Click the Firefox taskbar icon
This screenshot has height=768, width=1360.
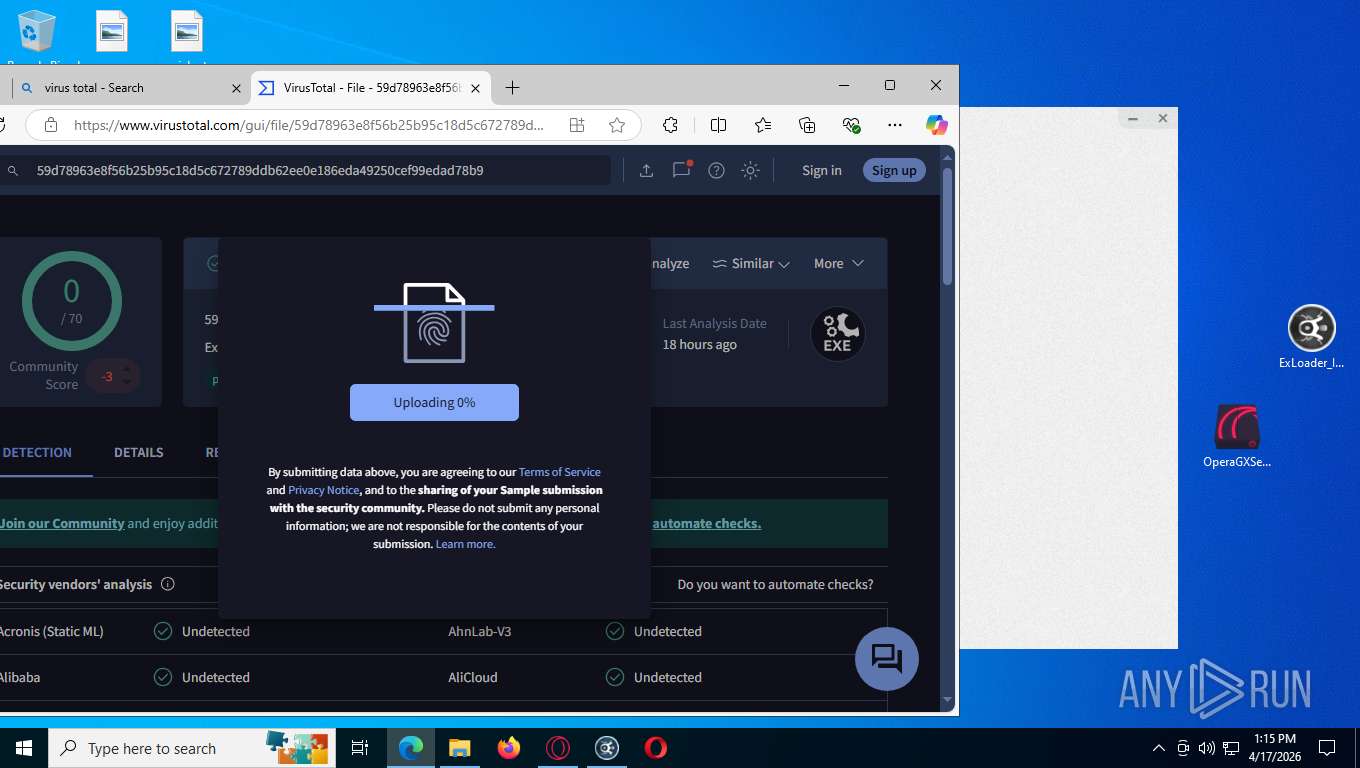pos(509,748)
